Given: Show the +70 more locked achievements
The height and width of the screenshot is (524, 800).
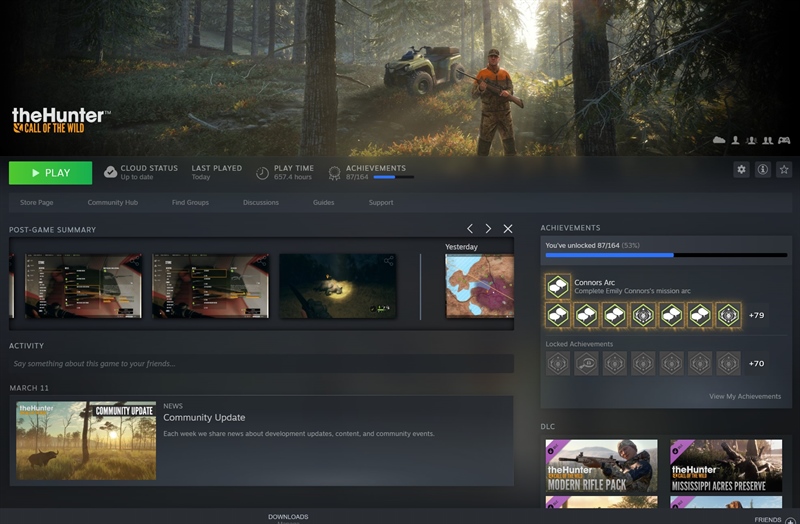Looking at the screenshot, I should [x=757, y=364].
